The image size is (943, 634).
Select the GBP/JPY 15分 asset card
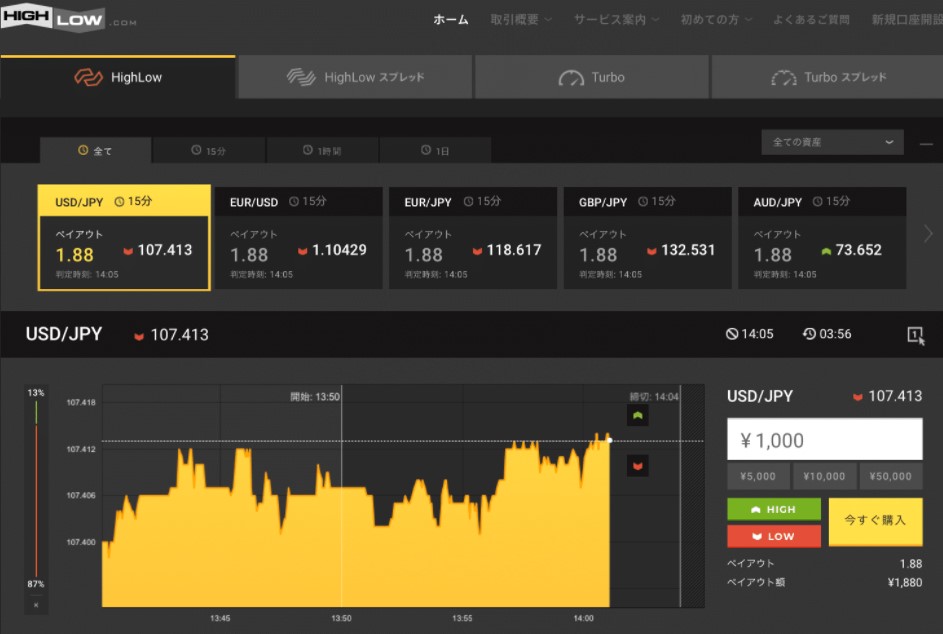tap(647, 238)
